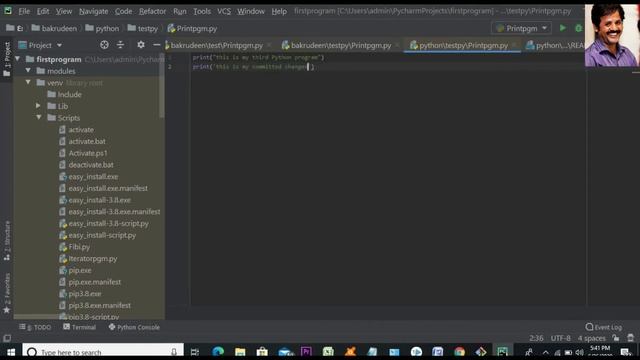Collapse firstprogram root folder

tap(18, 59)
